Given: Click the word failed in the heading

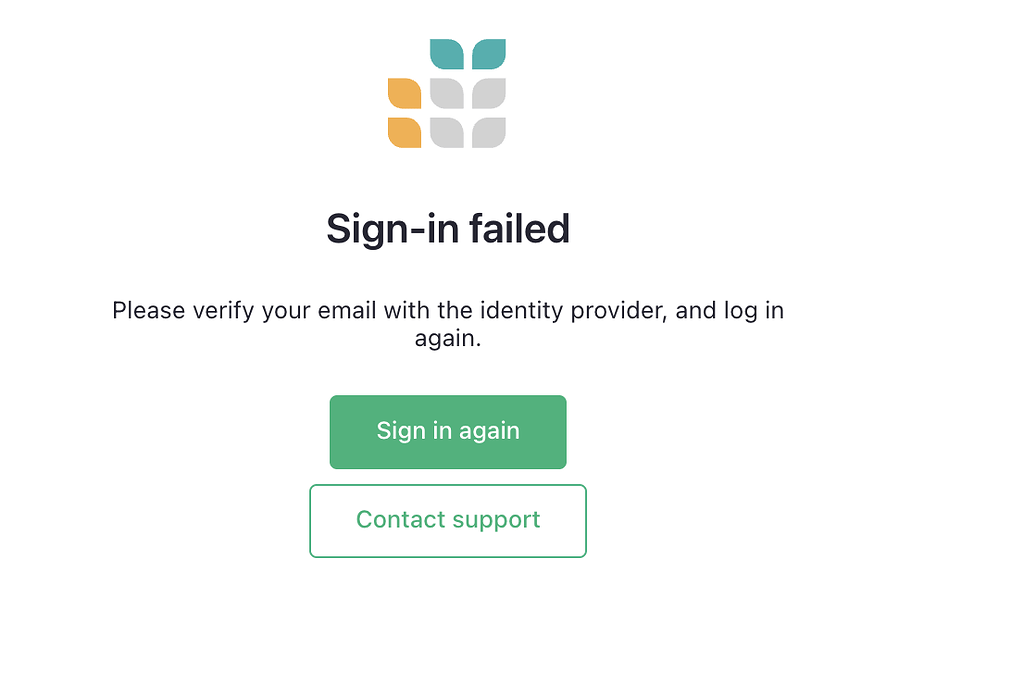Looking at the screenshot, I should (519, 228).
